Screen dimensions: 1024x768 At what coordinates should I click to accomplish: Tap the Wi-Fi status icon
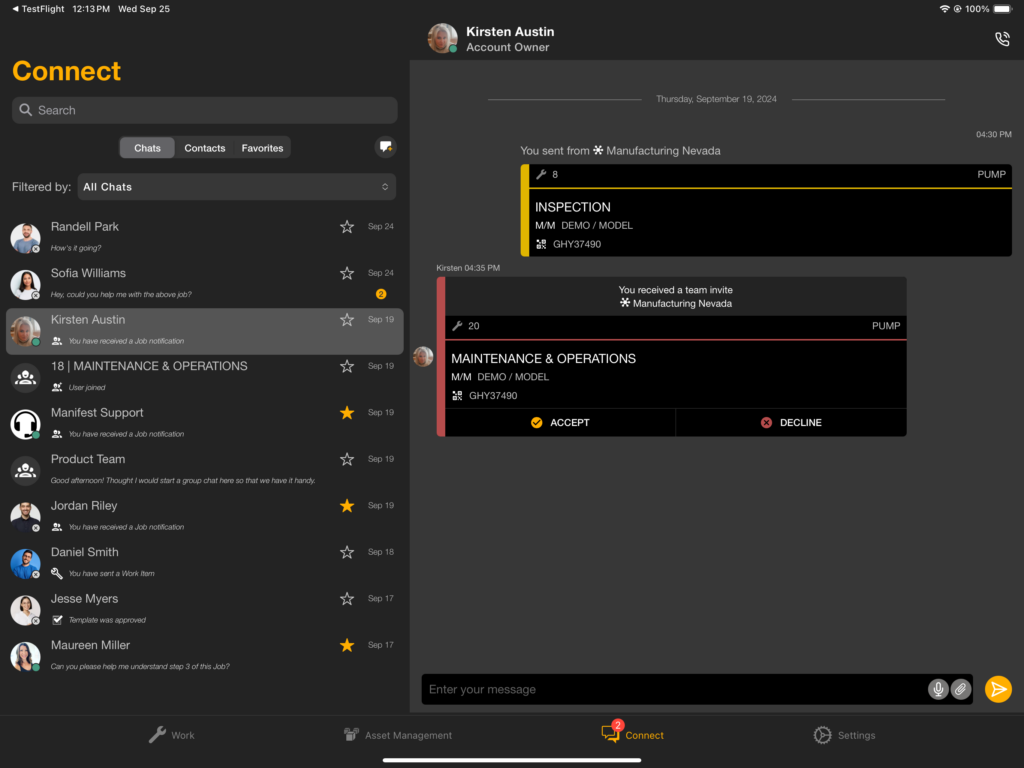point(944,8)
